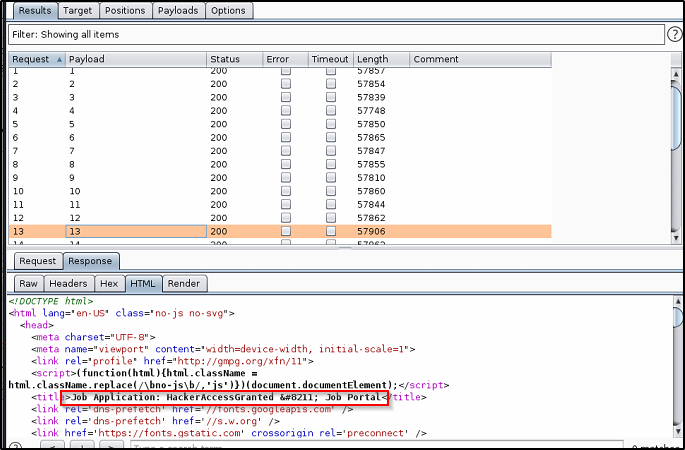Select the row with length 57839

point(280,97)
